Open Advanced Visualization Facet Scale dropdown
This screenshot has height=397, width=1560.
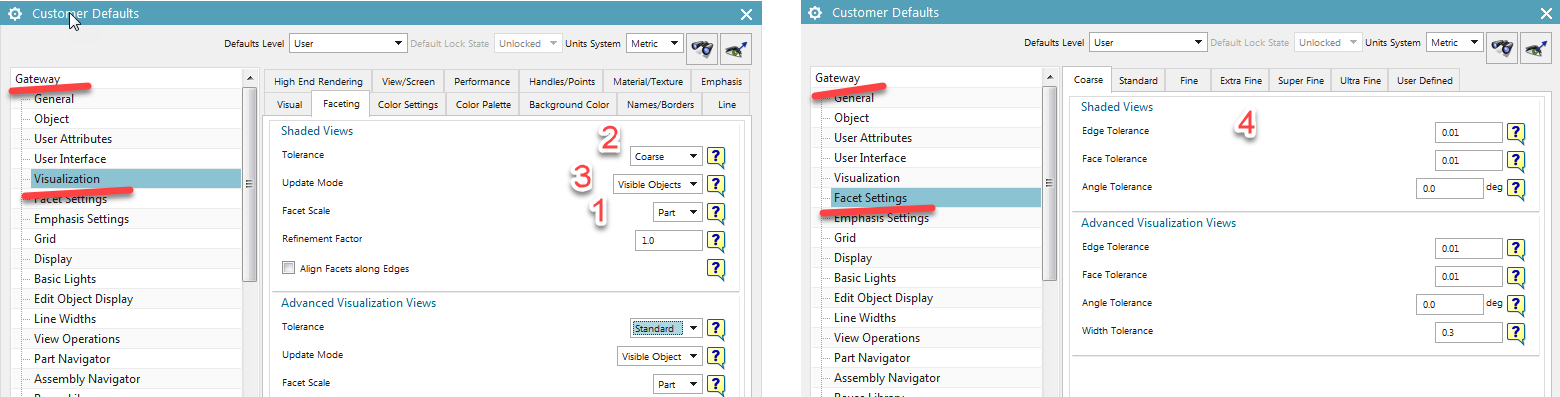click(x=678, y=384)
